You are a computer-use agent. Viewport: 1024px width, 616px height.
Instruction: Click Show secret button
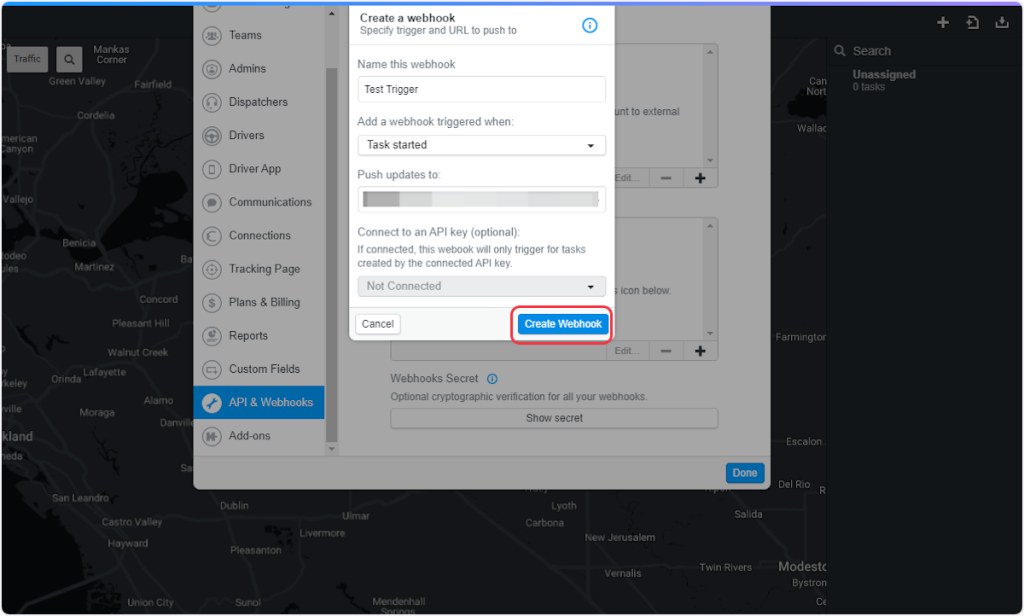554,418
